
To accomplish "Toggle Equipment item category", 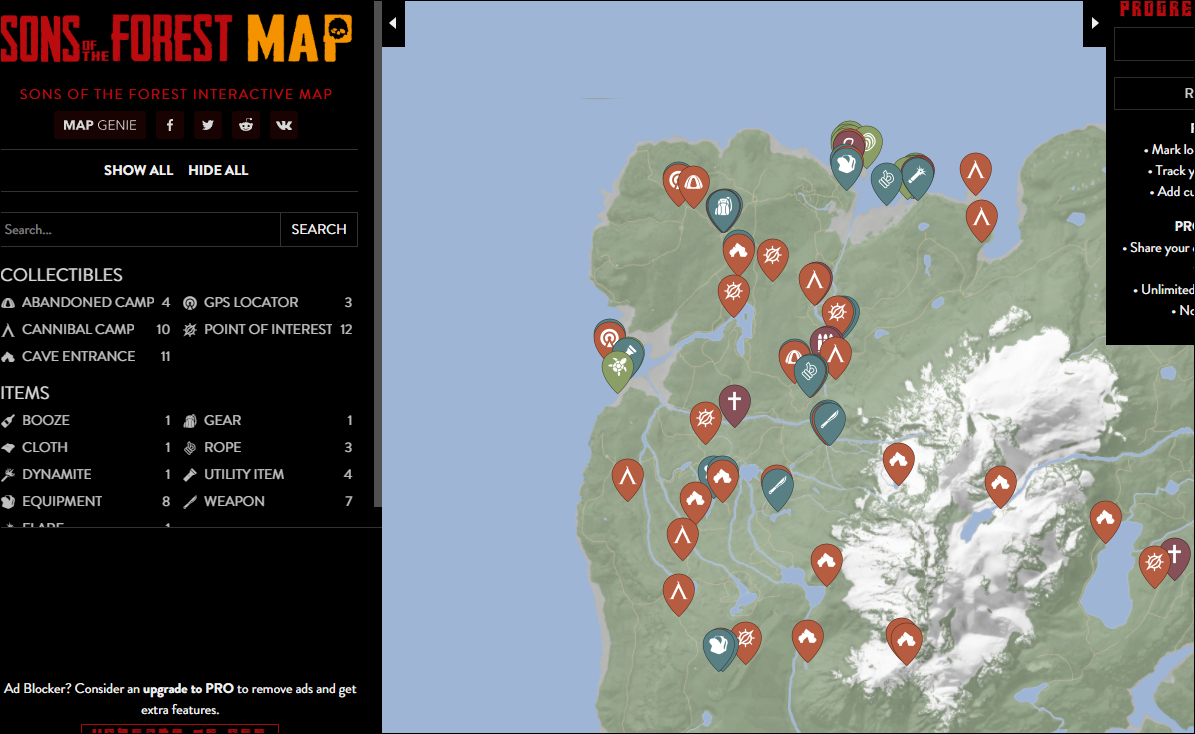I will [86, 501].
